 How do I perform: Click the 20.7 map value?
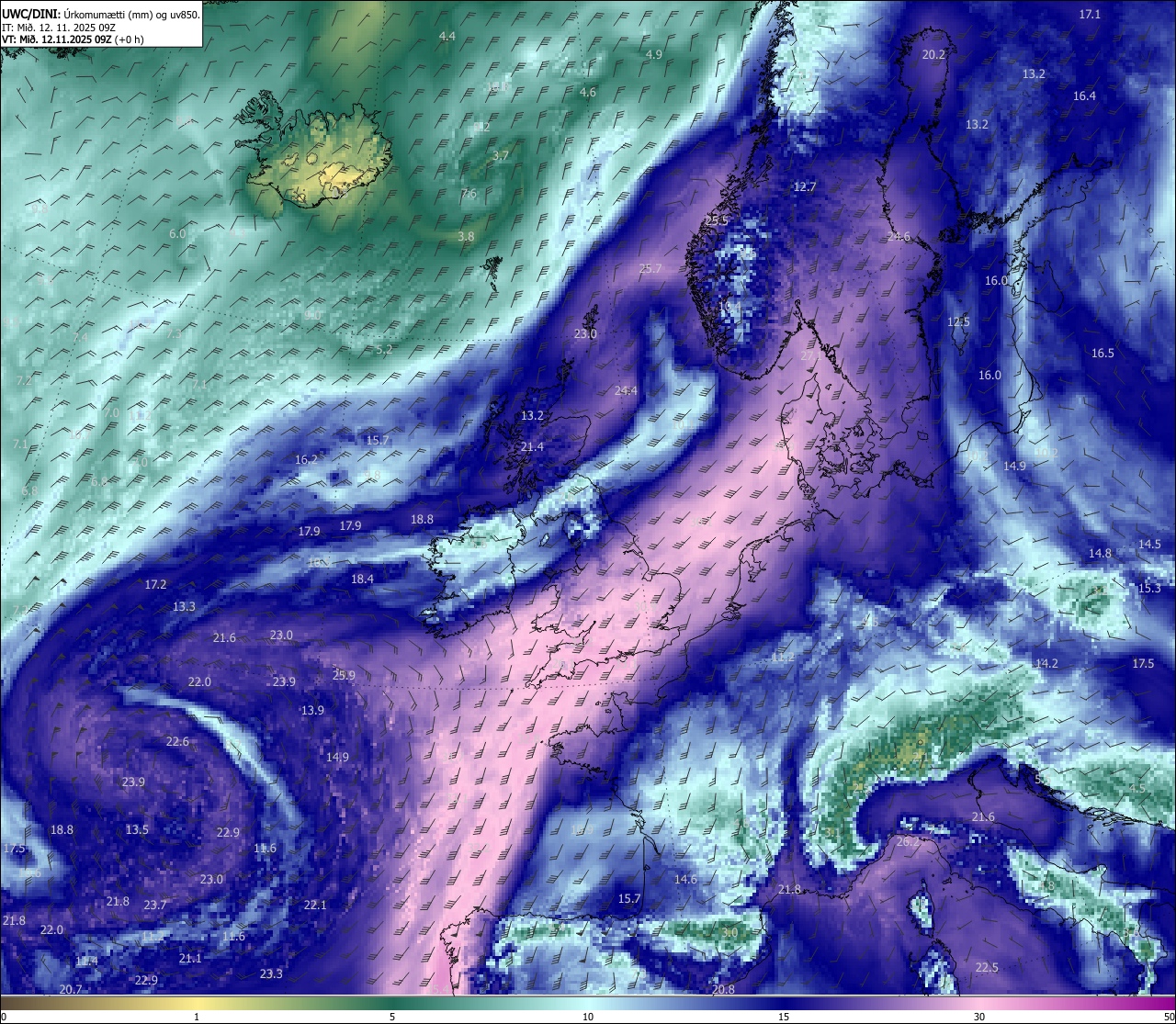click(x=71, y=990)
